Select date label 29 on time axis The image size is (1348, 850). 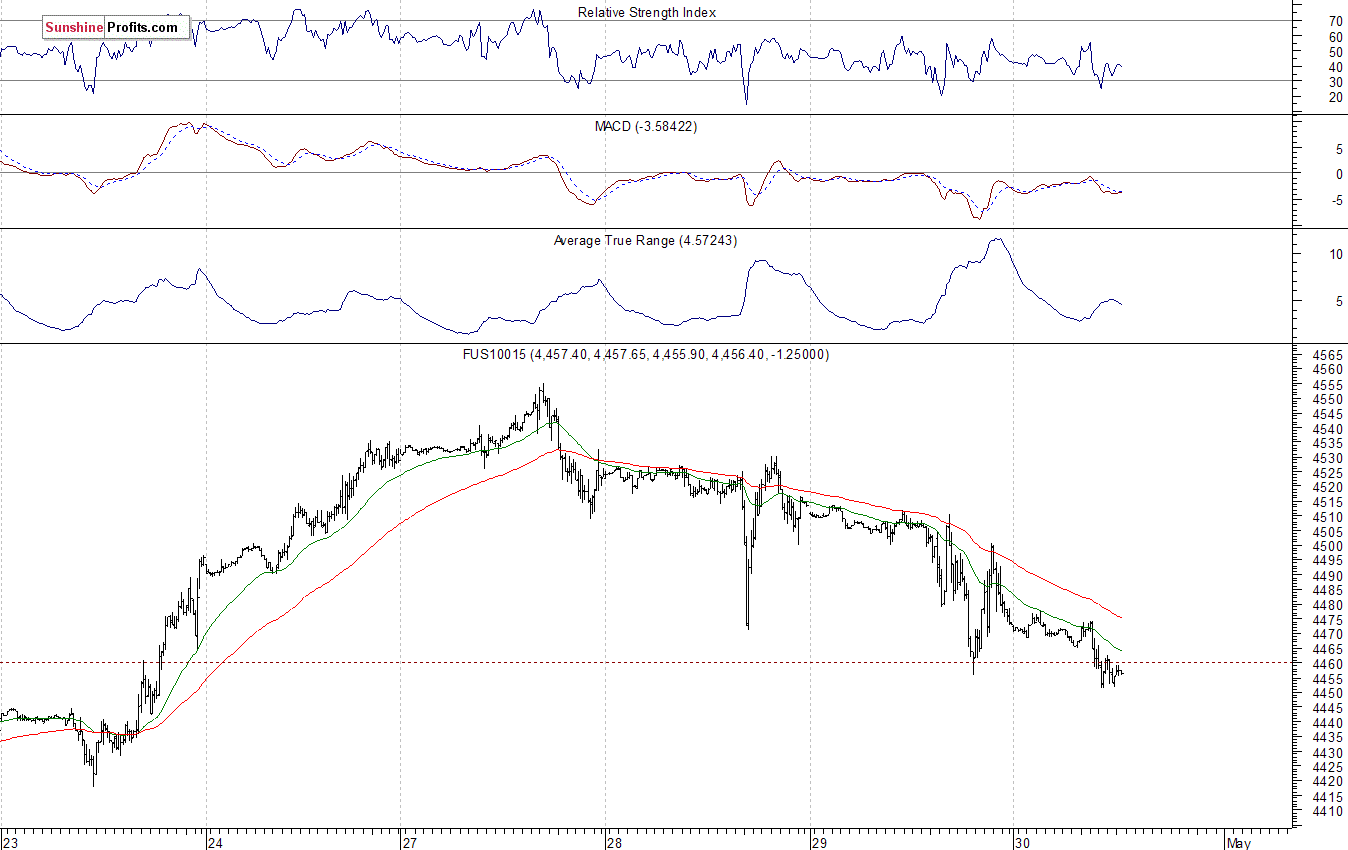pyautogui.click(x=820, y=842)
